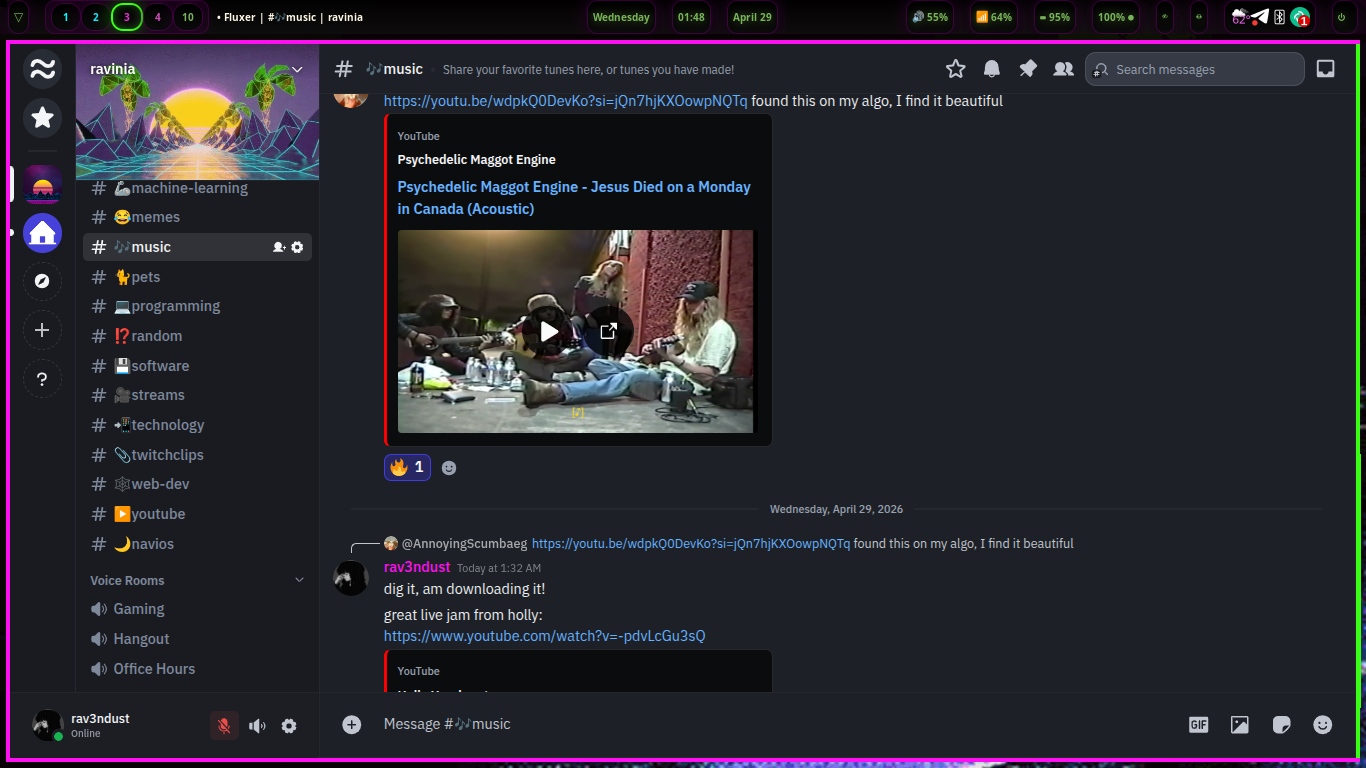Click the plus attachment icon beside message box
The image size is (1366, 768).
(352, 725)
